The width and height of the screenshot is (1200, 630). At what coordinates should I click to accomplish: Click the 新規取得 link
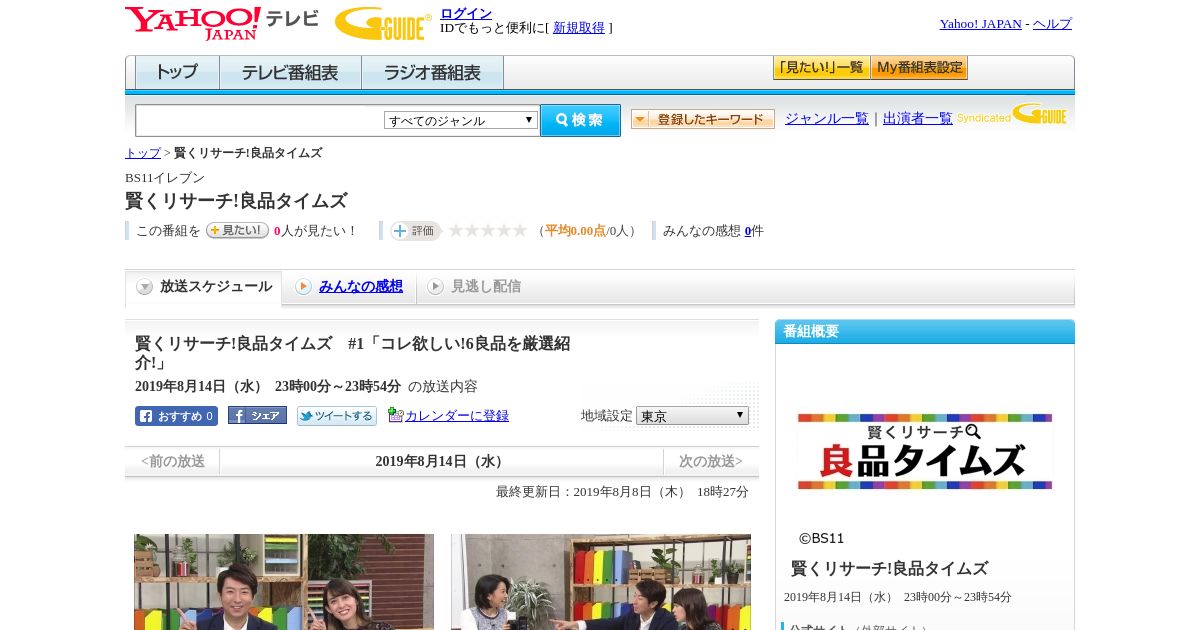click(x=579, y=28)
